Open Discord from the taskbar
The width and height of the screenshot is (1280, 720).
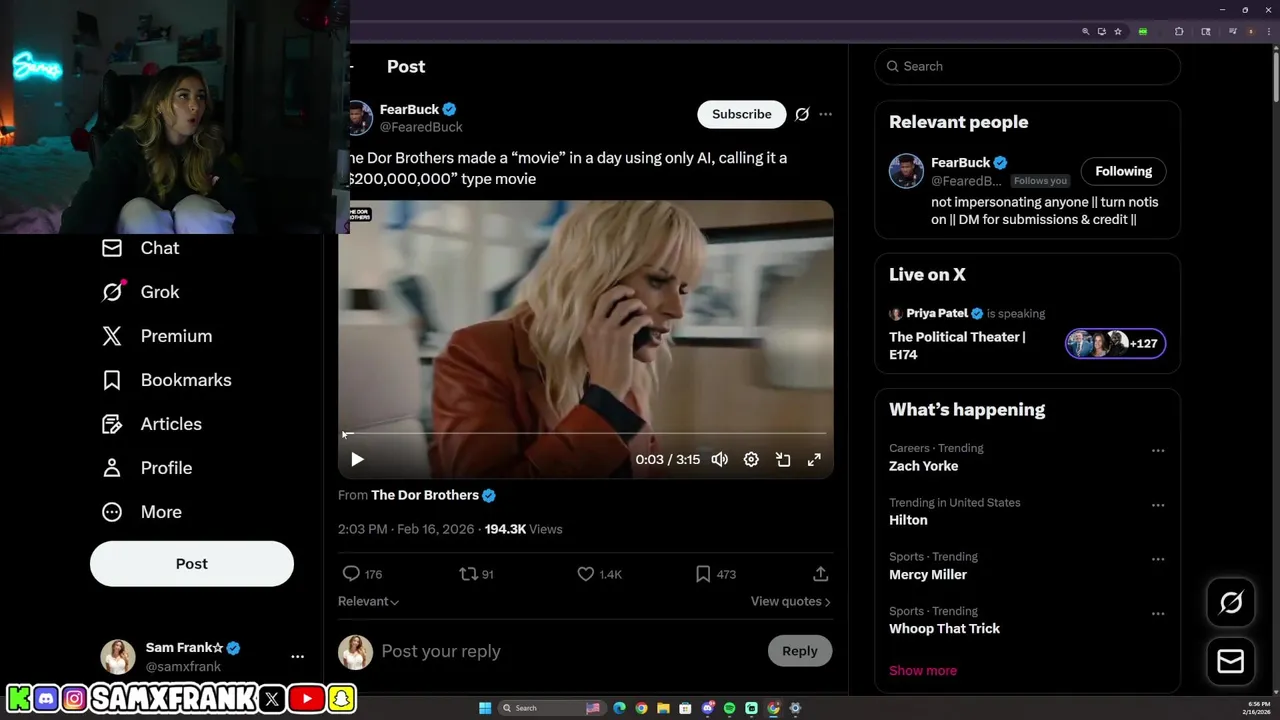[x=708, y=708]
